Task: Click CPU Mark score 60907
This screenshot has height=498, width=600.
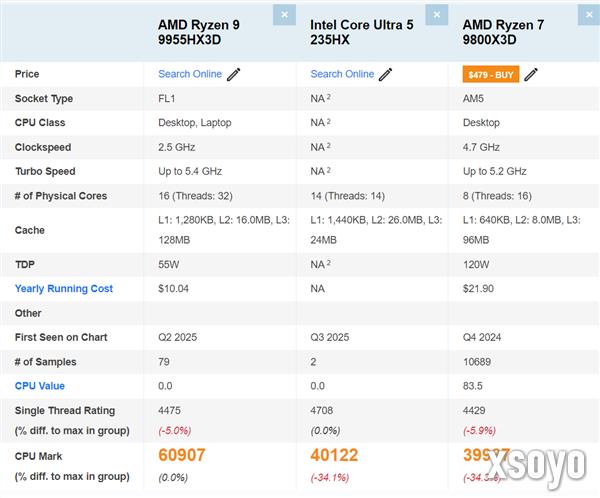Action: click(x=182, y=455)
